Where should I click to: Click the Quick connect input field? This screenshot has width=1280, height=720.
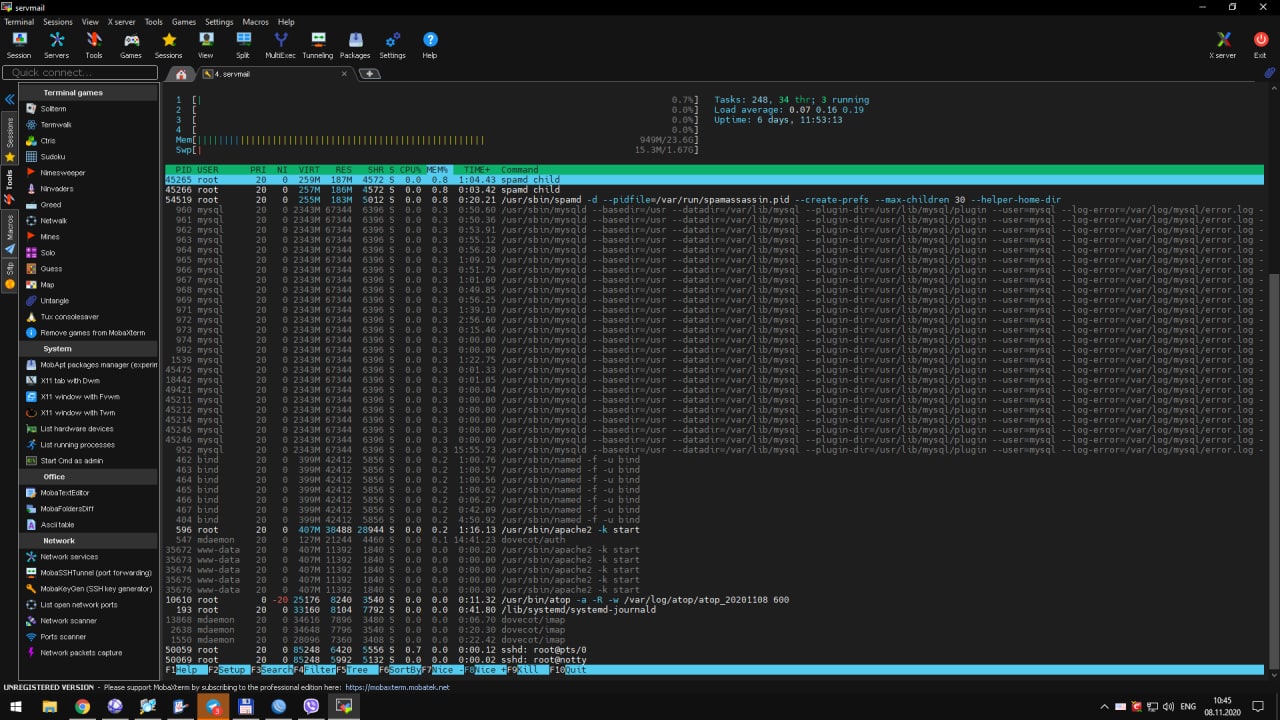(81, 73)
